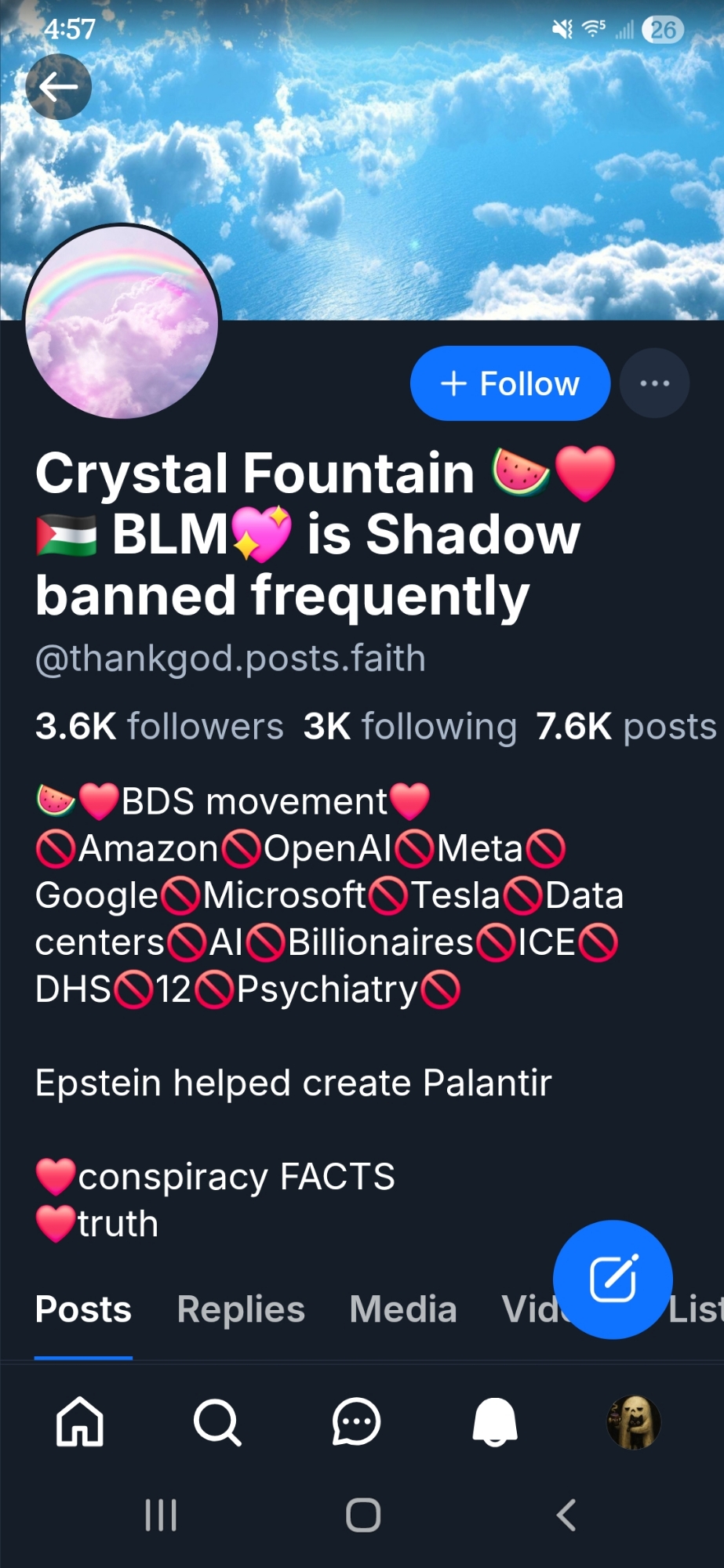Open Search from the bottom navigation
This screenshot has height=1568, width=724.
[217, 1421]
